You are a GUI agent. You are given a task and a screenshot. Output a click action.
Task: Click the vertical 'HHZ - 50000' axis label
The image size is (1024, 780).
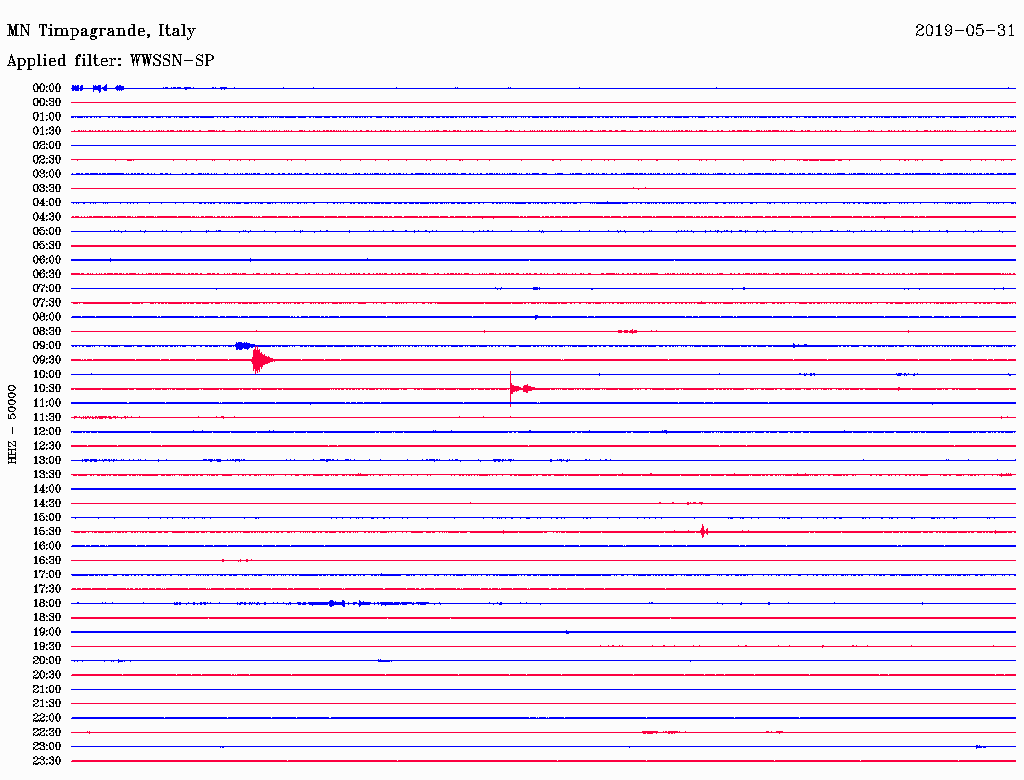point(12,424)
